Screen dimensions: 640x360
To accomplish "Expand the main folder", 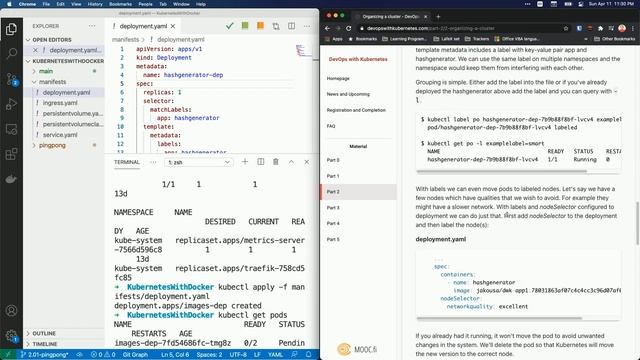I will click(46, 71).
